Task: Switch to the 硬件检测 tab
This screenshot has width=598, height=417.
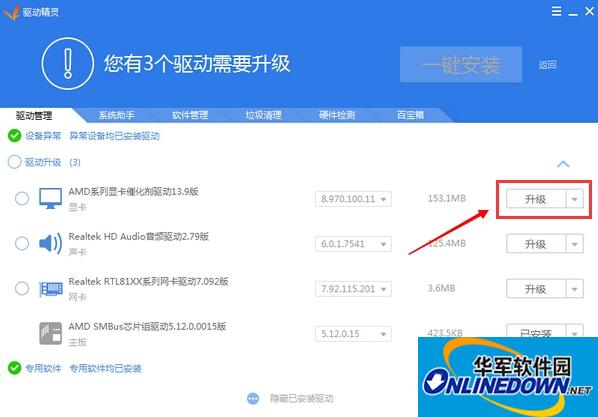Action: (x=337, y=115)
